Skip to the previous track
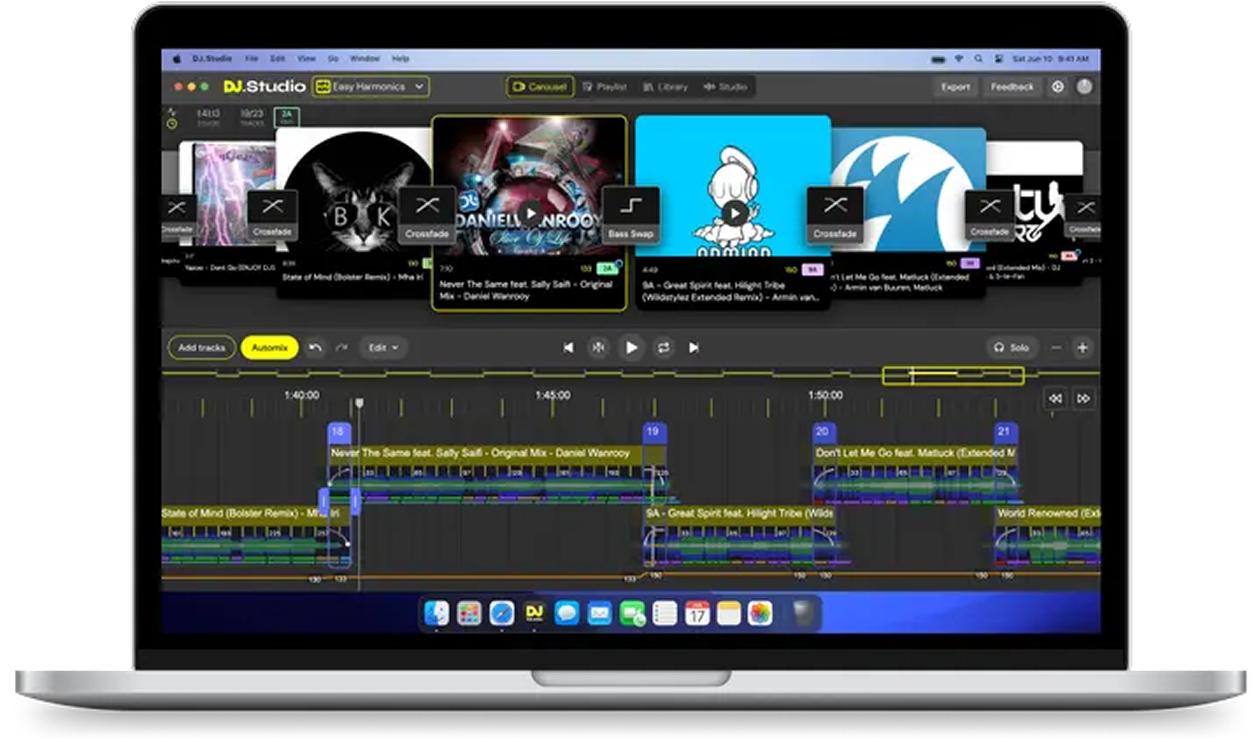1260x741 pixels. point(568,348)
